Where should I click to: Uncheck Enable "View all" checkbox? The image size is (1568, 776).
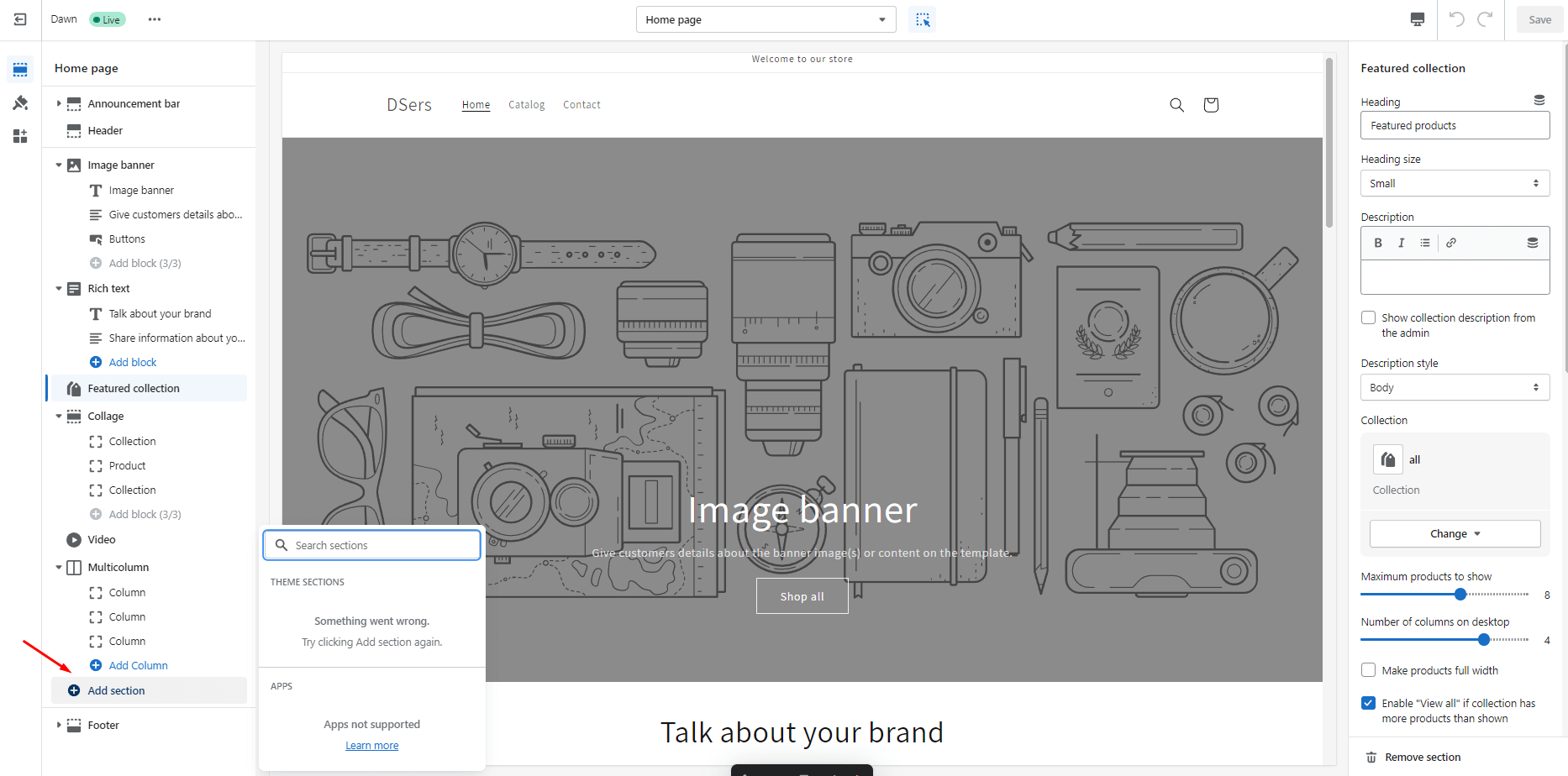1369,703
